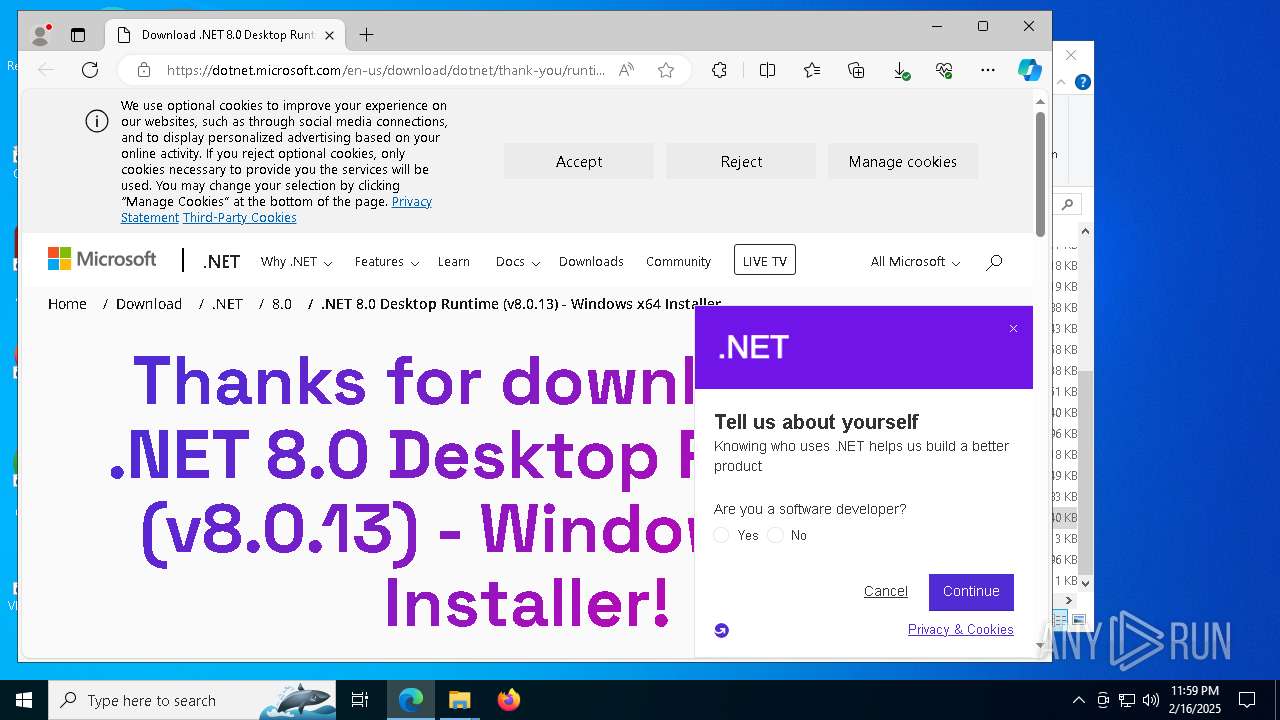Open Task View on taskbar
The height and width of the screenshot is (720, 1280).
(x=360, y=700)
